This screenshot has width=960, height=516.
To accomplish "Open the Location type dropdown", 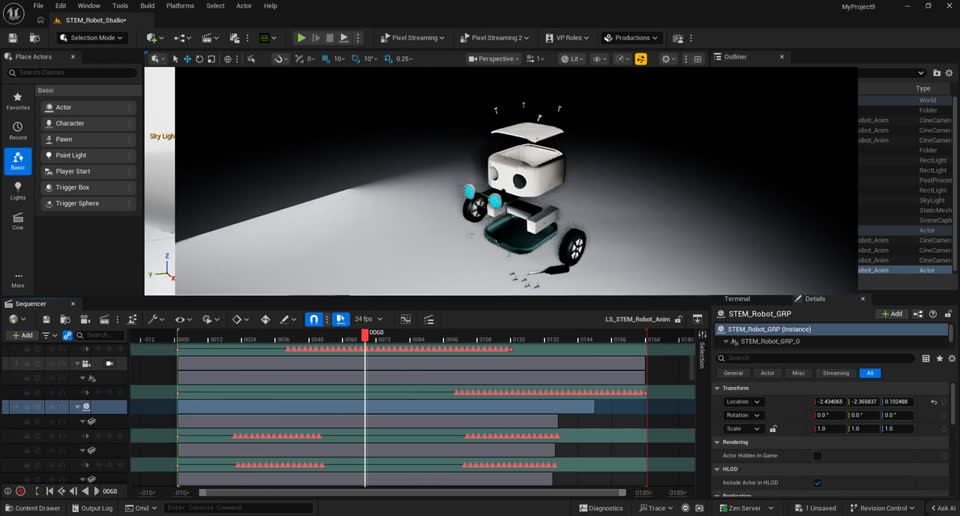I will [x=743, y=402].
